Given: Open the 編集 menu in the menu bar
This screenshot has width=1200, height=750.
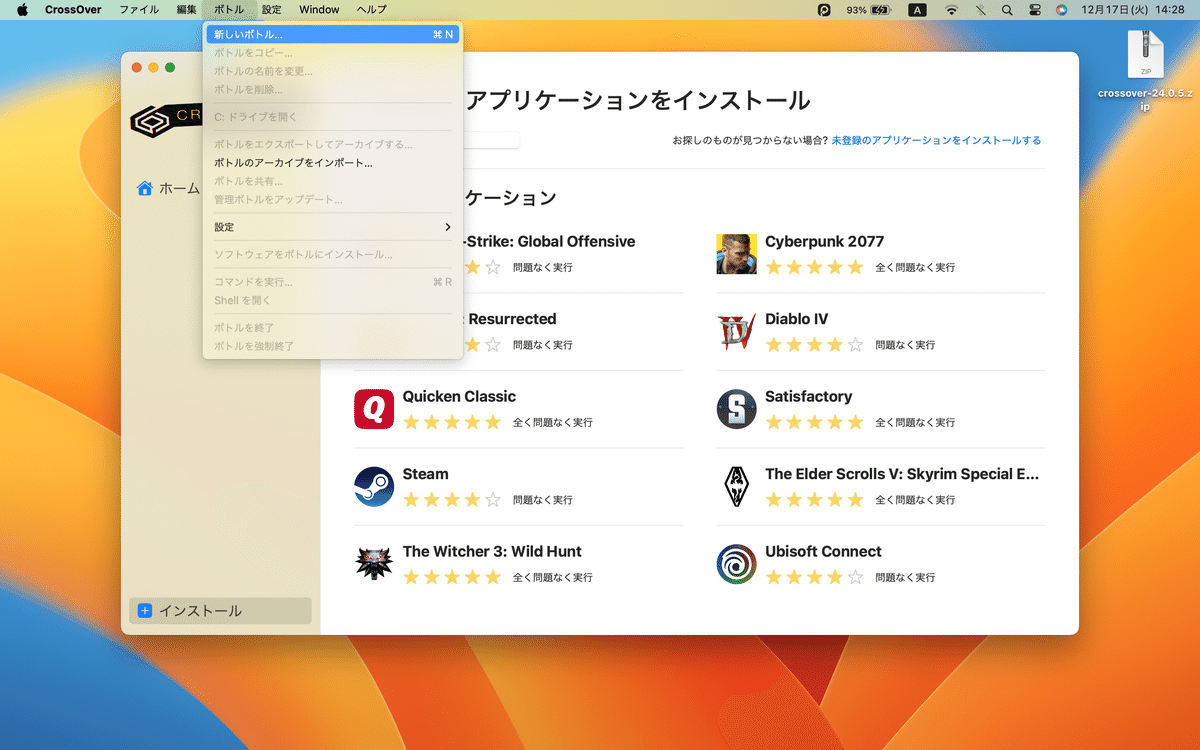Looking at the screenshot, I should point(186,10).
